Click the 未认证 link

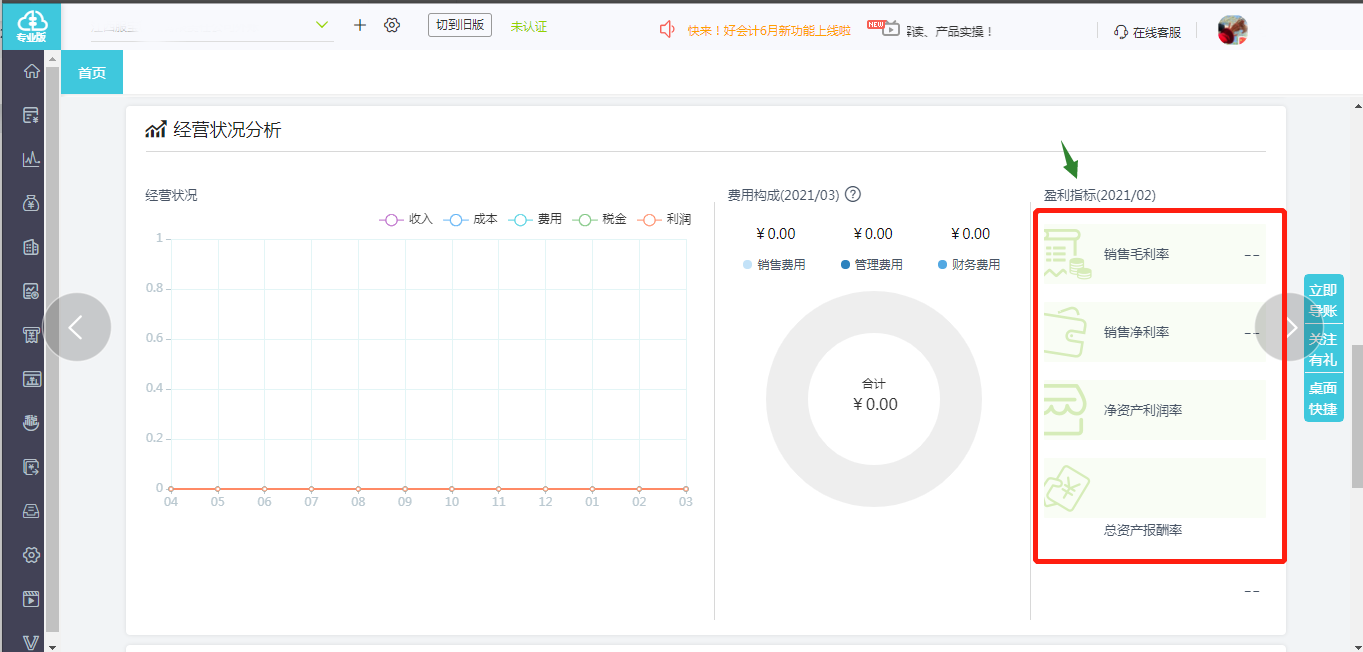pos(528,24)
